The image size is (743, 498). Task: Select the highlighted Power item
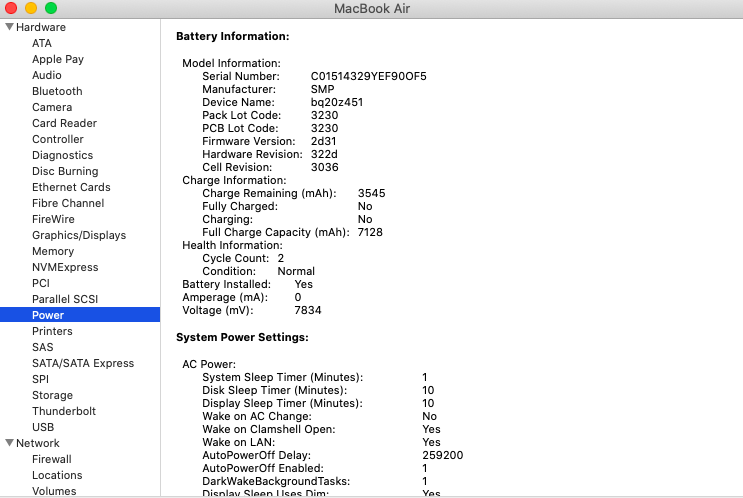coord(80,315)
